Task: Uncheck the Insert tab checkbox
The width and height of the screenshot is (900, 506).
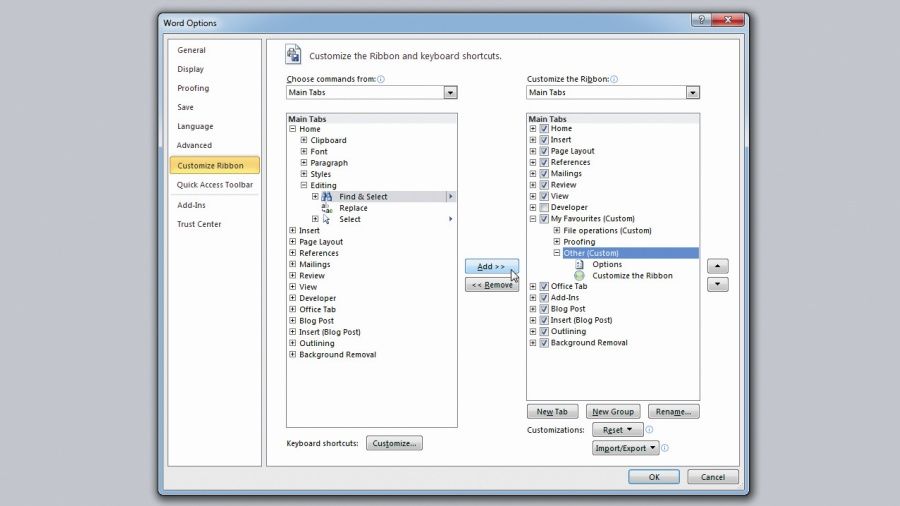Action: [544, 139]
